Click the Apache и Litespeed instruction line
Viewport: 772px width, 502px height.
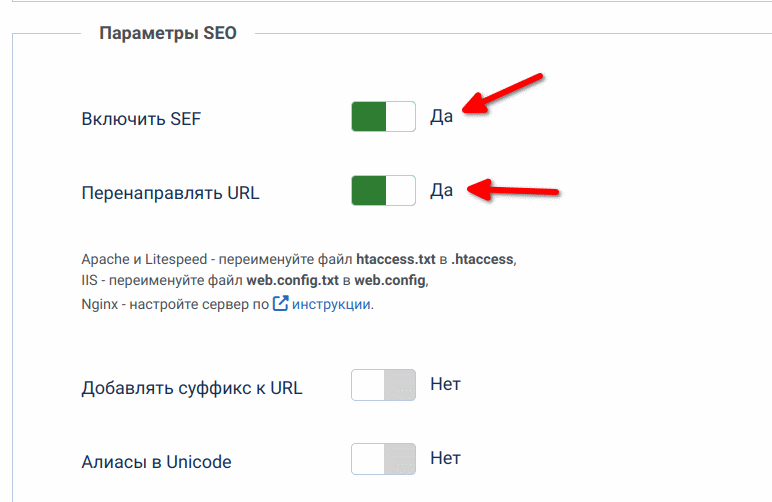click(x=299, y=259)
